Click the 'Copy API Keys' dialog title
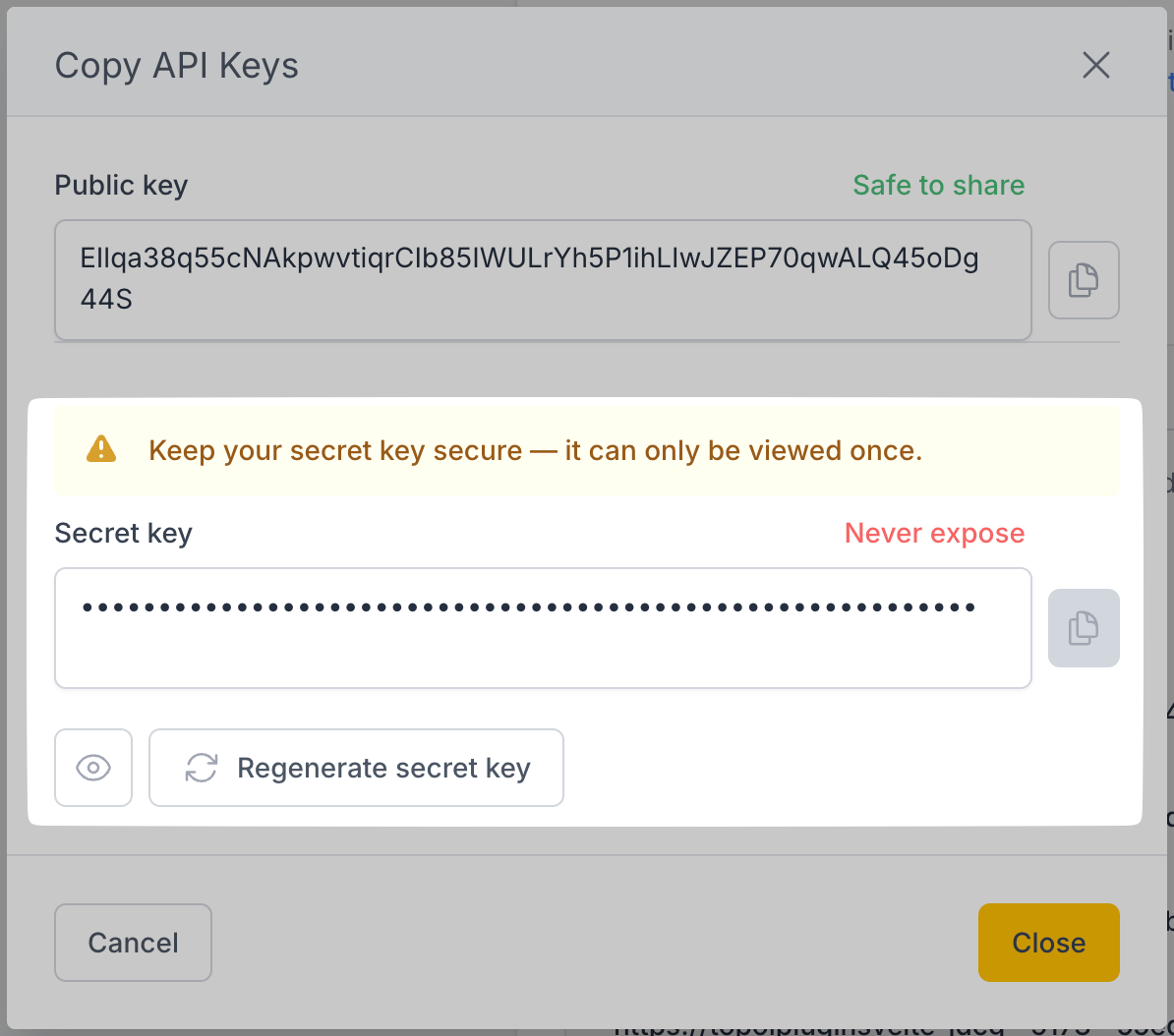The width and height of the screenshot is (1174, 1036). coord(177,65)
